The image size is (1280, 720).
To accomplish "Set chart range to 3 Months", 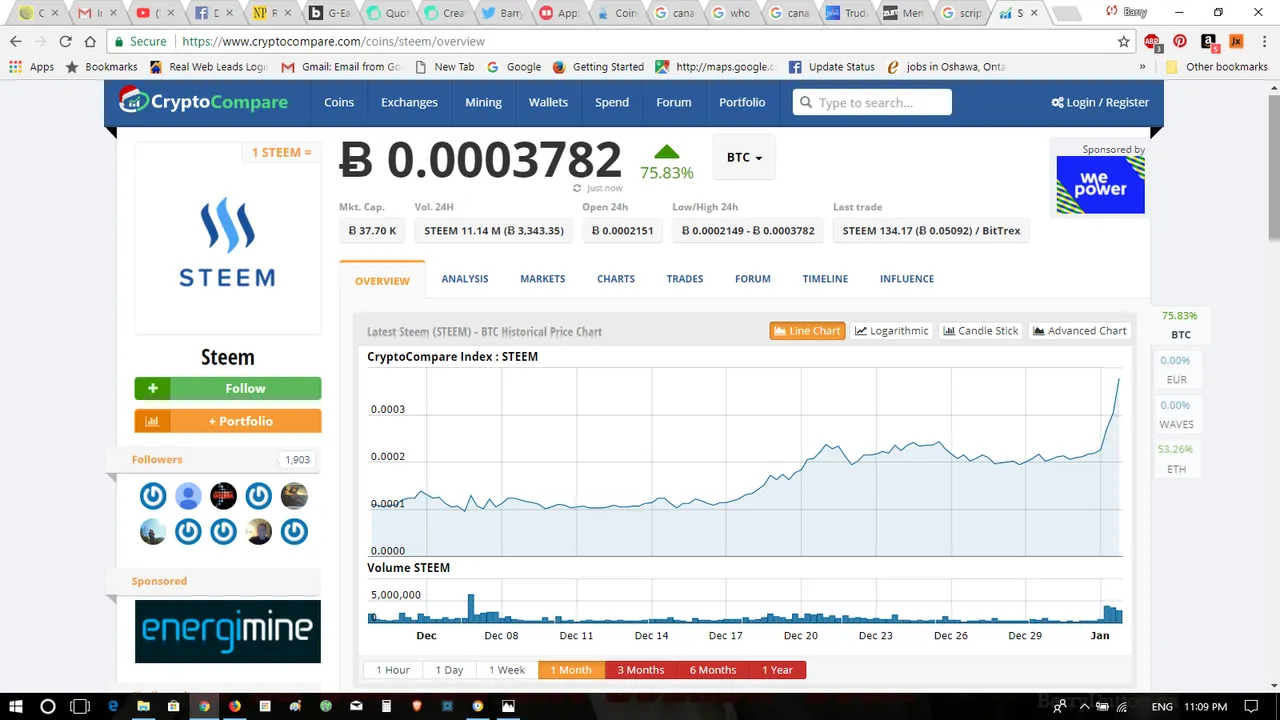I will coord(640,670).
